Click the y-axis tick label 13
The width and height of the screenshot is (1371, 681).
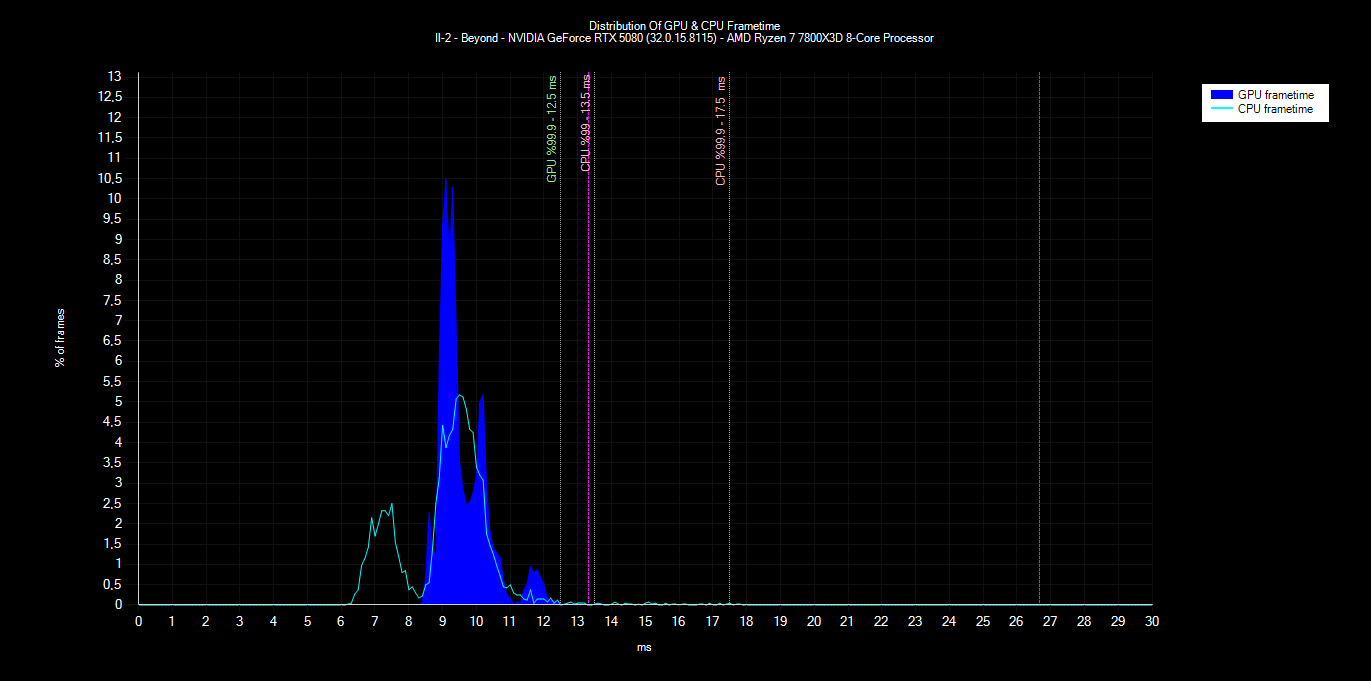pyautogui.click(x=115, y=76)
